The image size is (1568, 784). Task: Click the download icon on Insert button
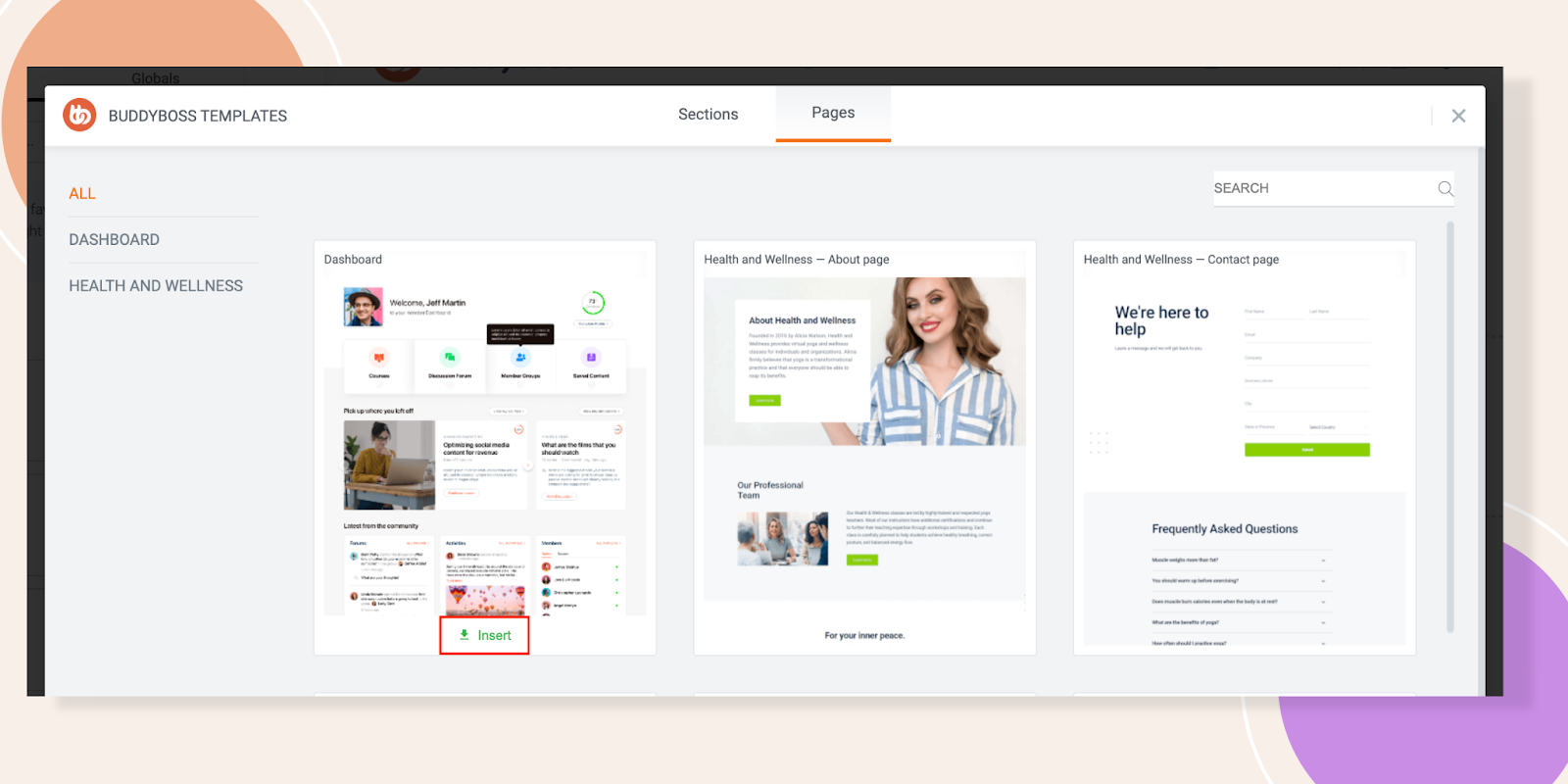point(465,635)
